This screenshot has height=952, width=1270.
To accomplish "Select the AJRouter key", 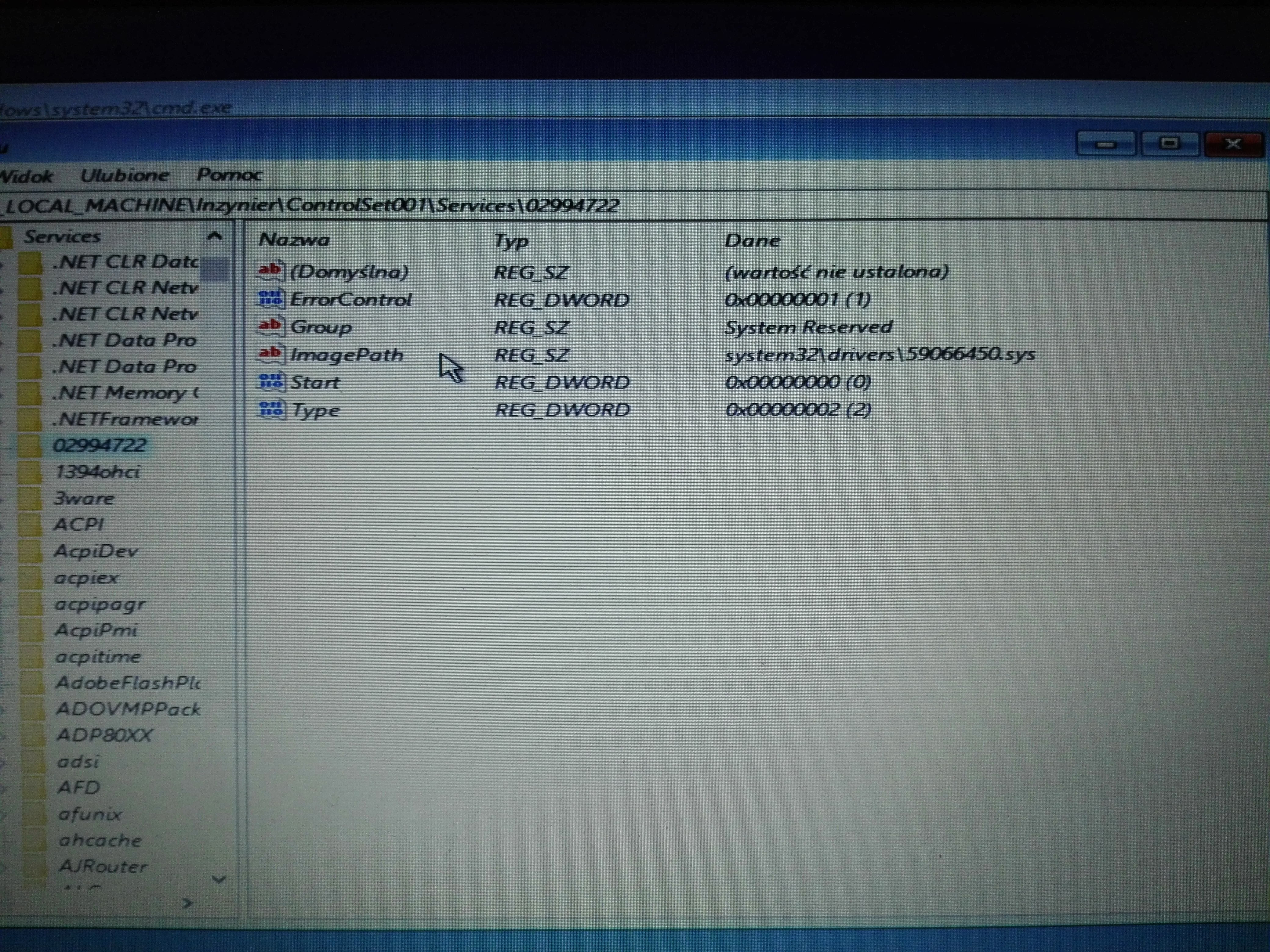I will 103,867.
